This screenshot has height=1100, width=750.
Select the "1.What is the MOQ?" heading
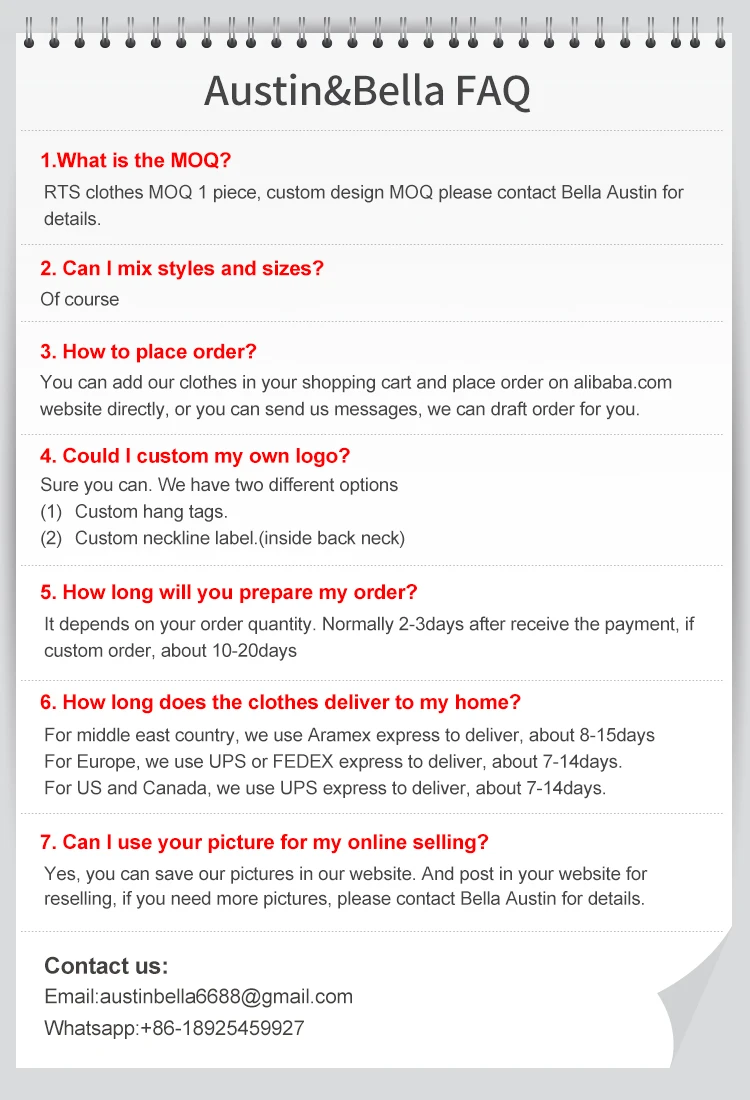[135, 160]
